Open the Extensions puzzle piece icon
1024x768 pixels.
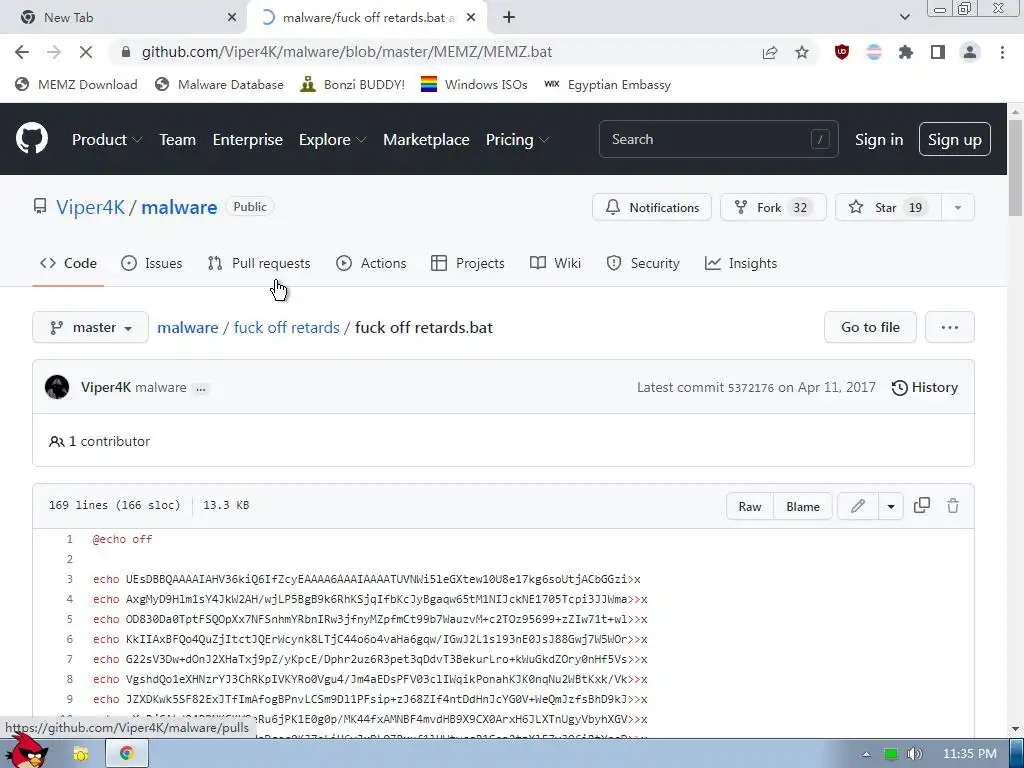(906, 52)
